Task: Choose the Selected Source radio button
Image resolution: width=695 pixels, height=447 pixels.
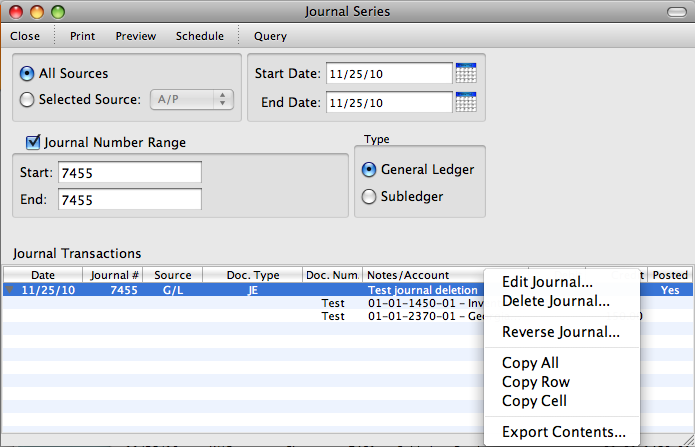Action: [x=27, y=99]
